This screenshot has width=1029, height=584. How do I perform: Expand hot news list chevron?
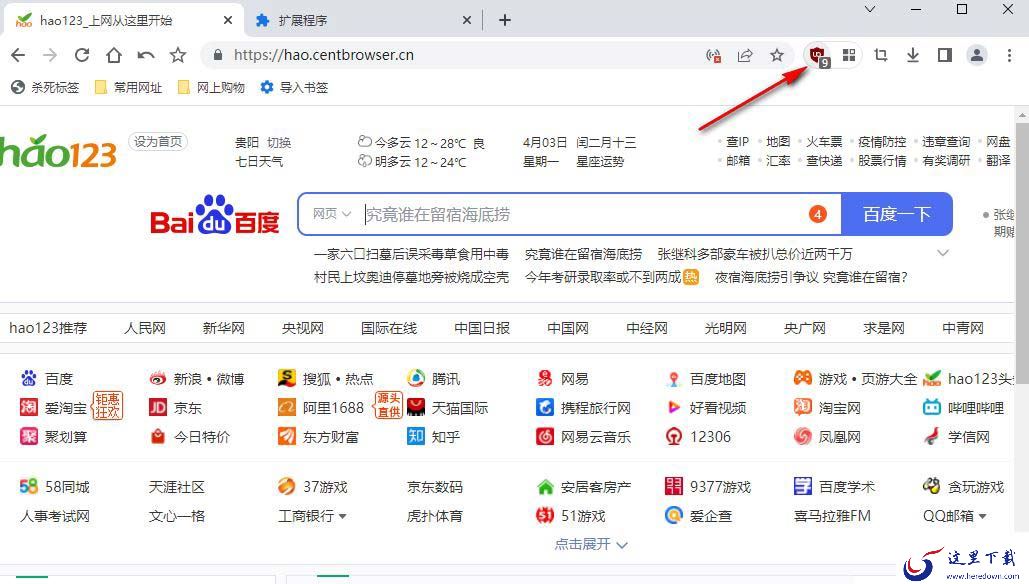[943, 253]
